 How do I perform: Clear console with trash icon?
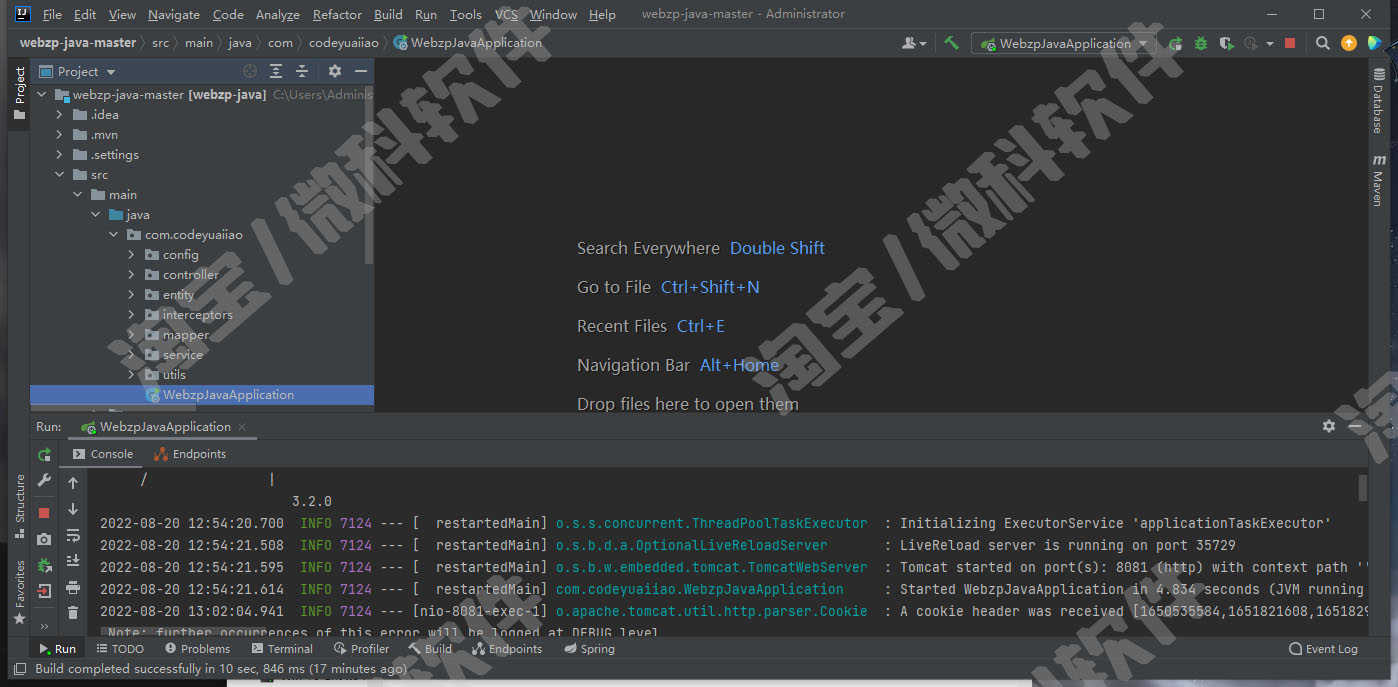coord(73,612)
